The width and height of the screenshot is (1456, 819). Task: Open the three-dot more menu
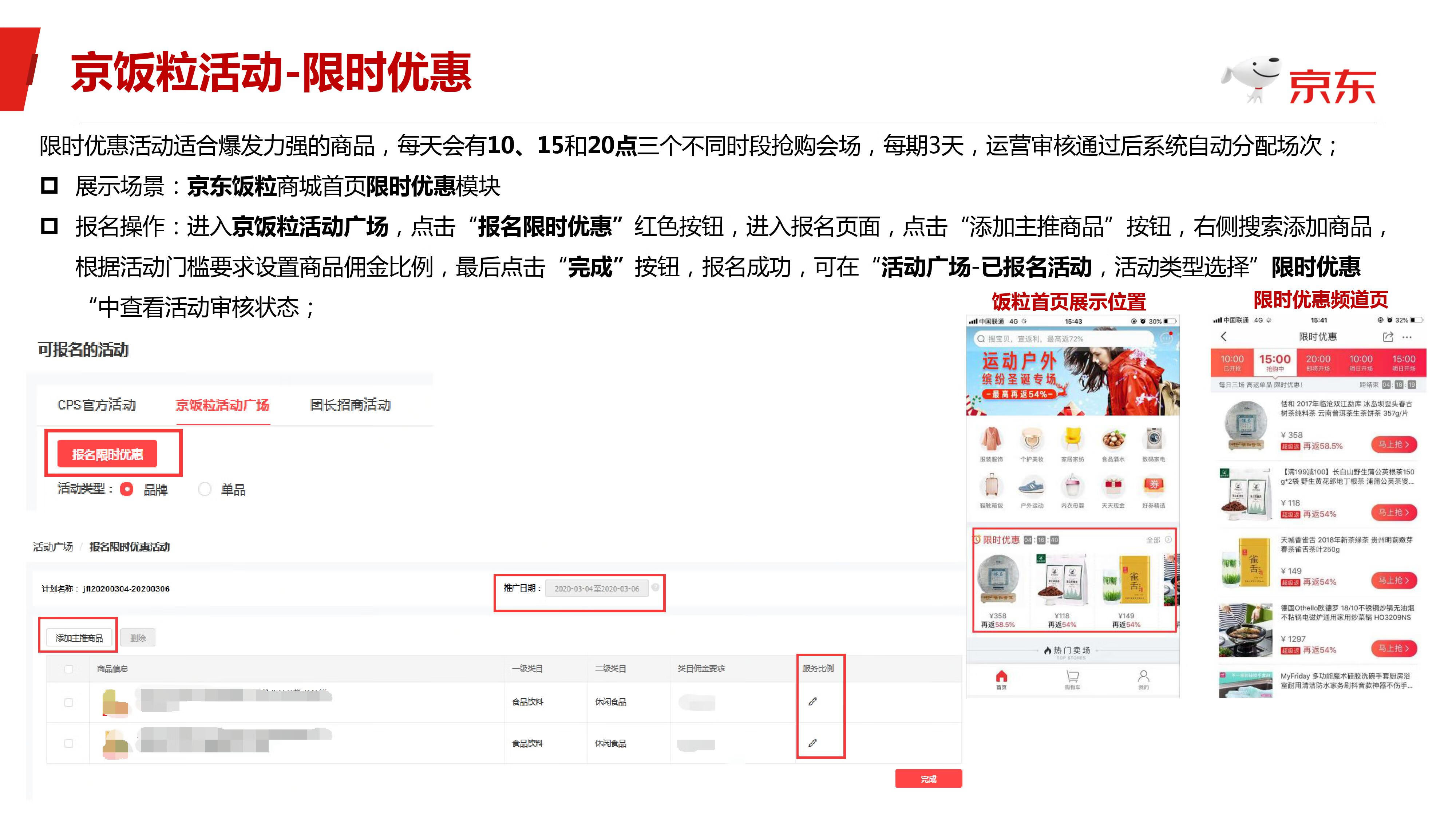[1407, 337]
